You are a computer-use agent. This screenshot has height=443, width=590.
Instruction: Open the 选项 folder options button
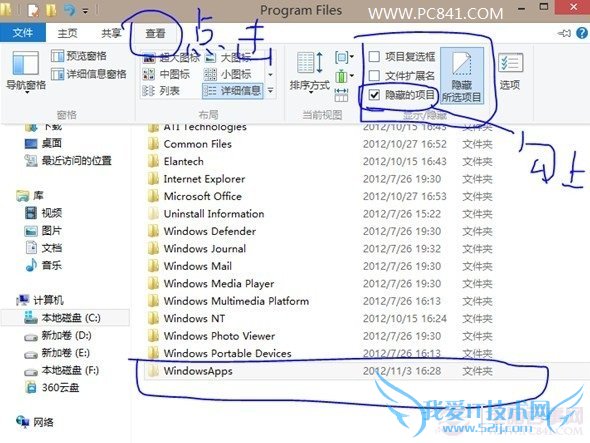coord(510,72)
